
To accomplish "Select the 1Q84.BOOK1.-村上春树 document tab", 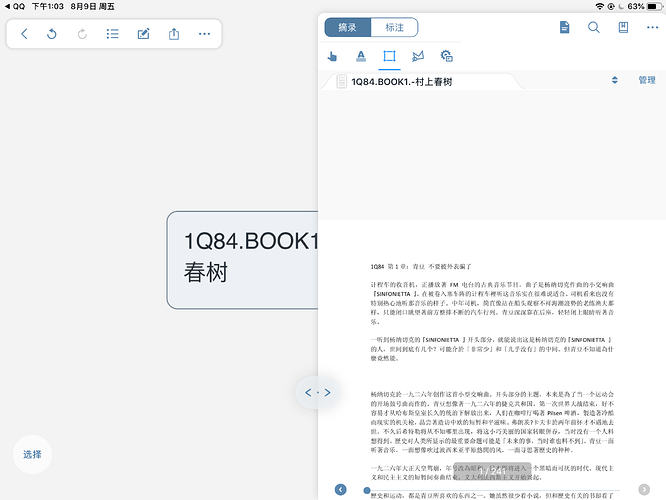I will point(422,82).
